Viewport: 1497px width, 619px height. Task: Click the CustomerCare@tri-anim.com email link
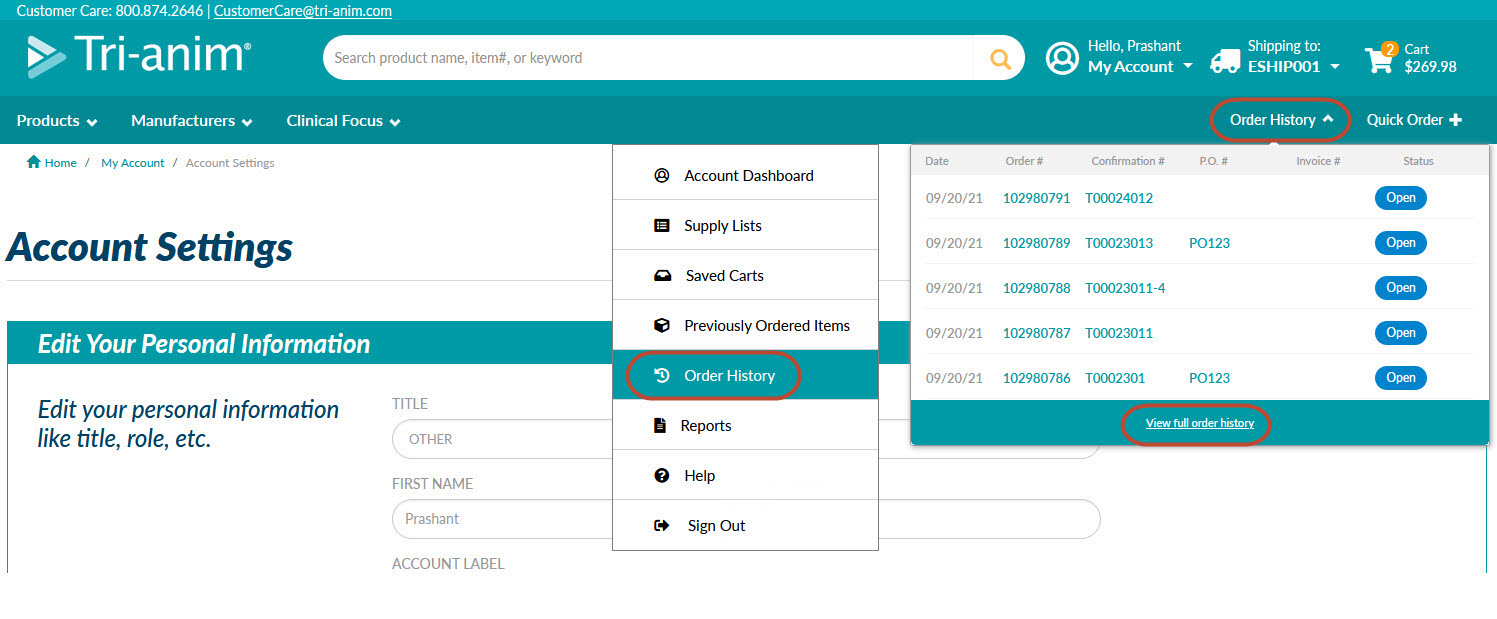click(303, 11)
